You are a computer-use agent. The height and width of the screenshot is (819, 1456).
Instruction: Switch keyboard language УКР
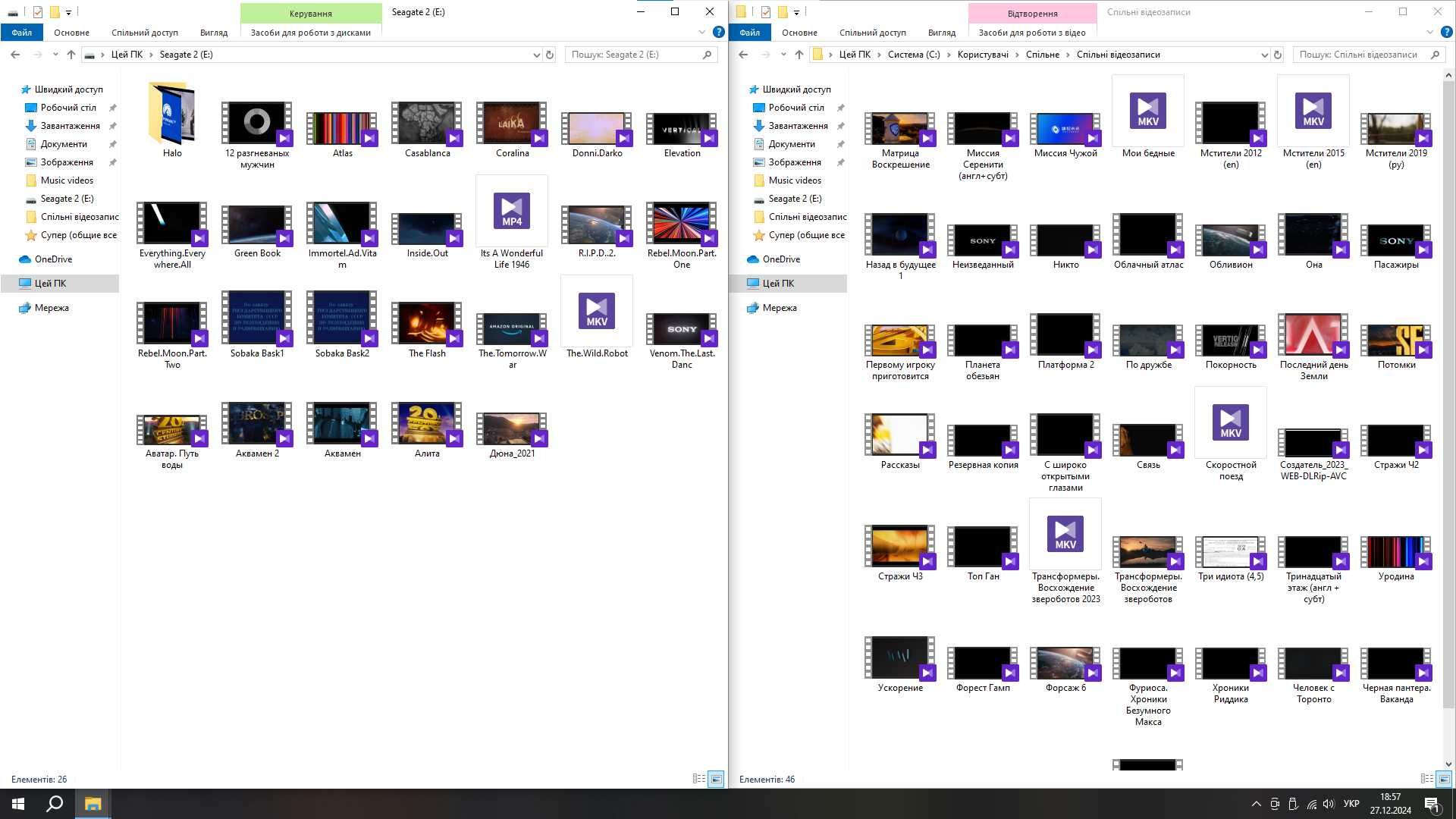(1351, 804)
